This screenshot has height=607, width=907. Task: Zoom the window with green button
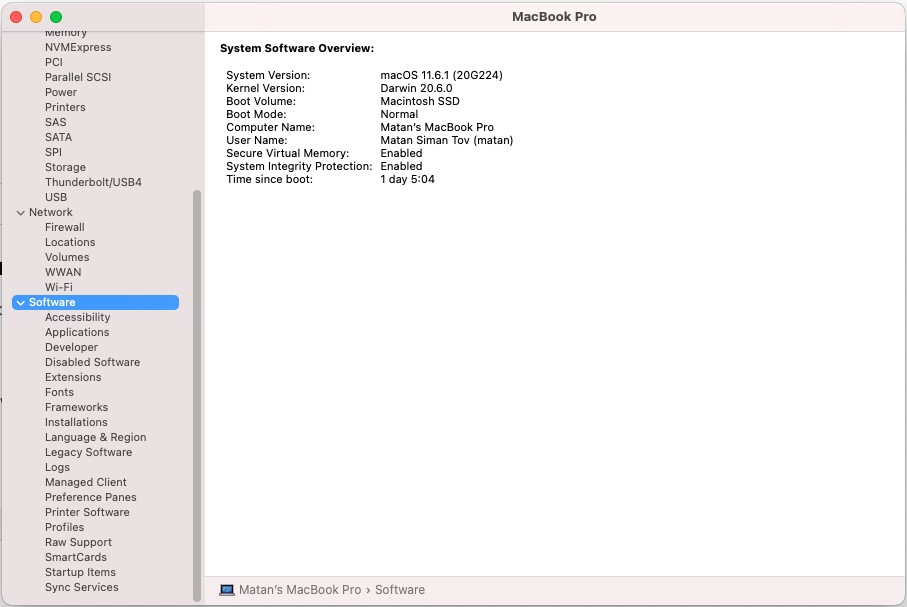pos(56,17)
